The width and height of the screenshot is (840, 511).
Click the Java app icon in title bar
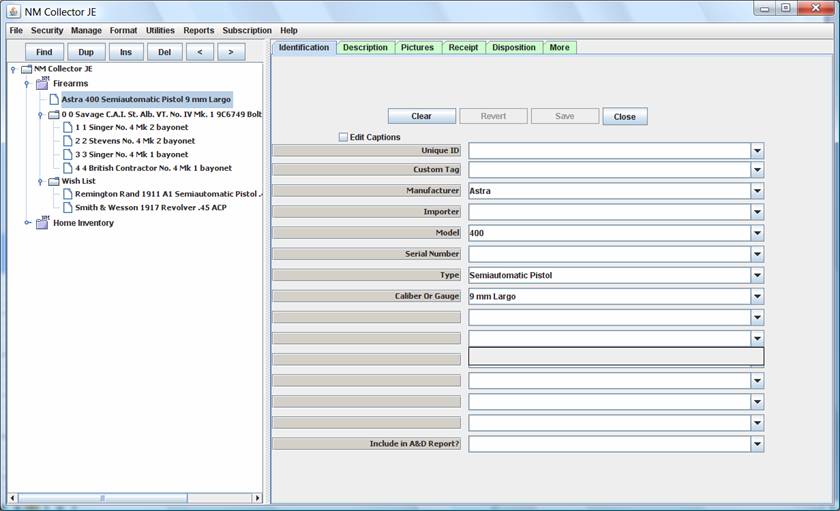point(12,11)
